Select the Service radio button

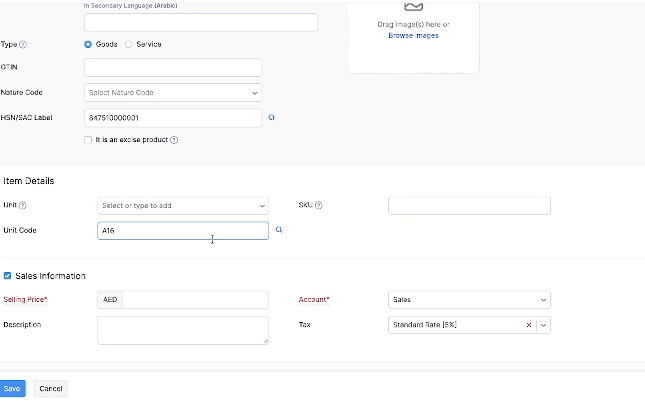(x=129, y=44)
